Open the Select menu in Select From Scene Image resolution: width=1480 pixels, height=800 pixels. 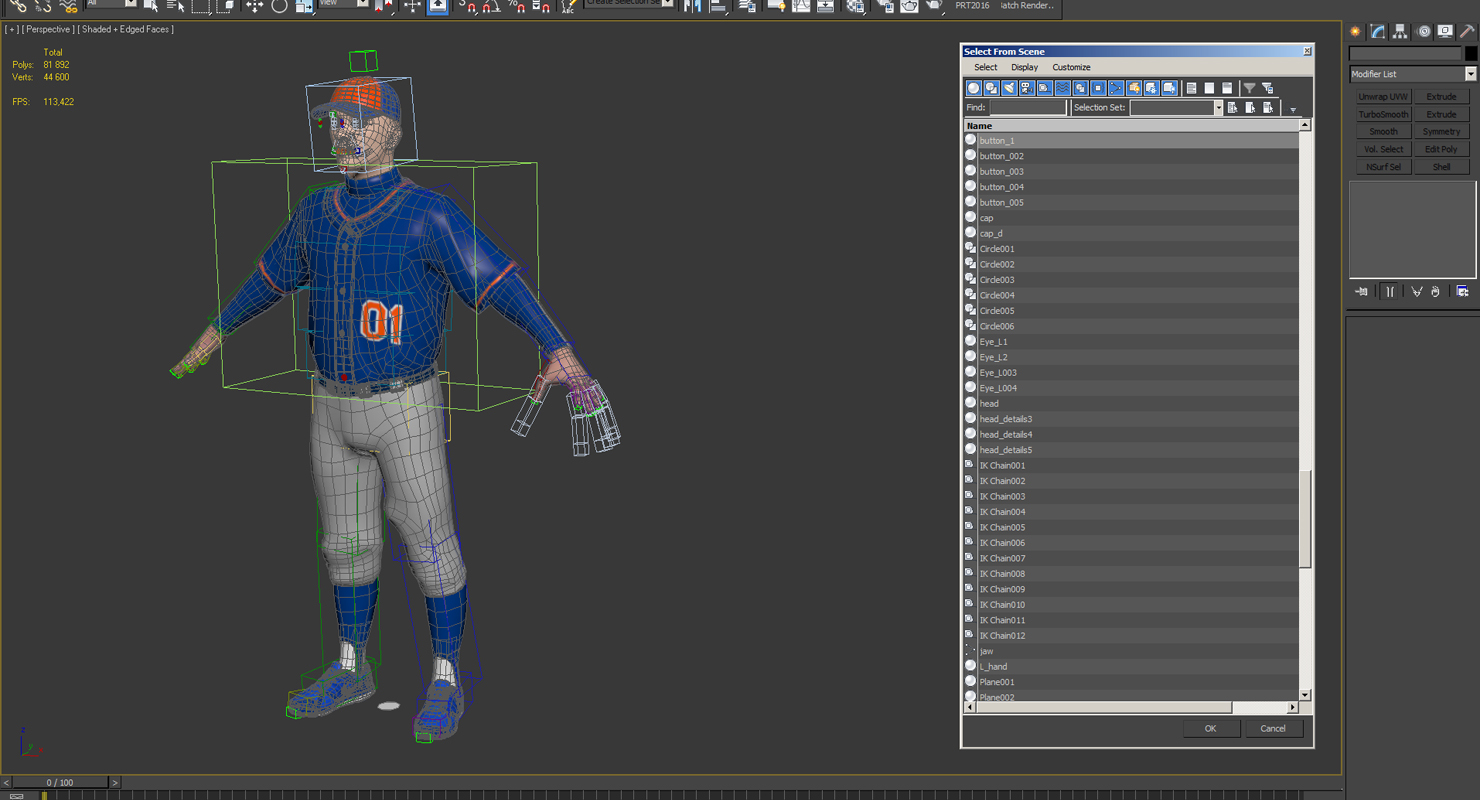pyautogui.click(x=985, y=67)
